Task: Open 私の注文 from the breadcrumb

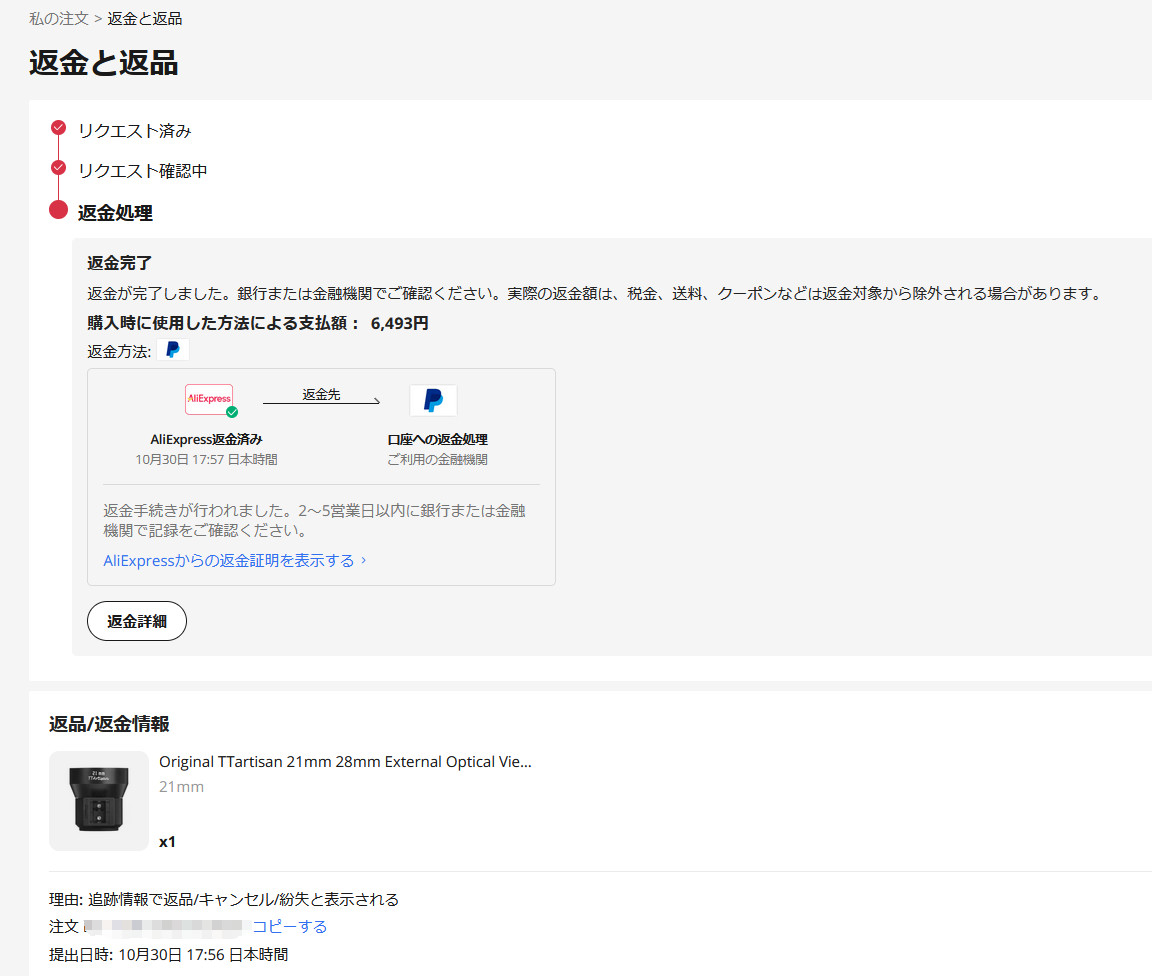Action: coord(57,18)
